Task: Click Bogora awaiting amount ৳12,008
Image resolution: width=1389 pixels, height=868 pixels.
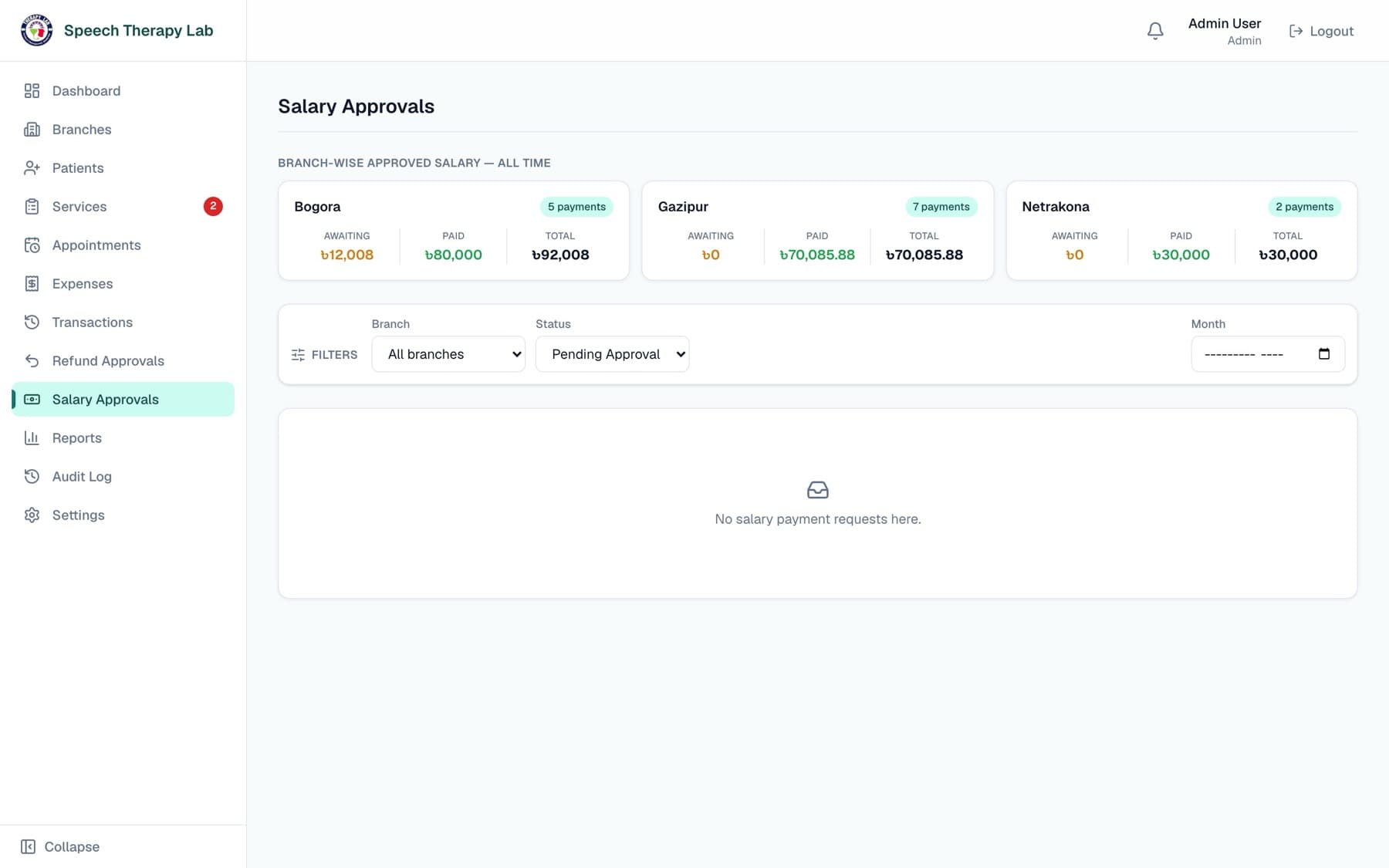Action: (x=347, y=255)
